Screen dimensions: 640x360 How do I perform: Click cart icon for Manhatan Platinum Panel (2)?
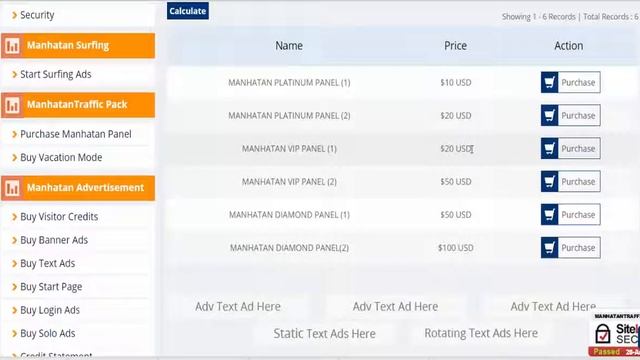pos(549,116)
